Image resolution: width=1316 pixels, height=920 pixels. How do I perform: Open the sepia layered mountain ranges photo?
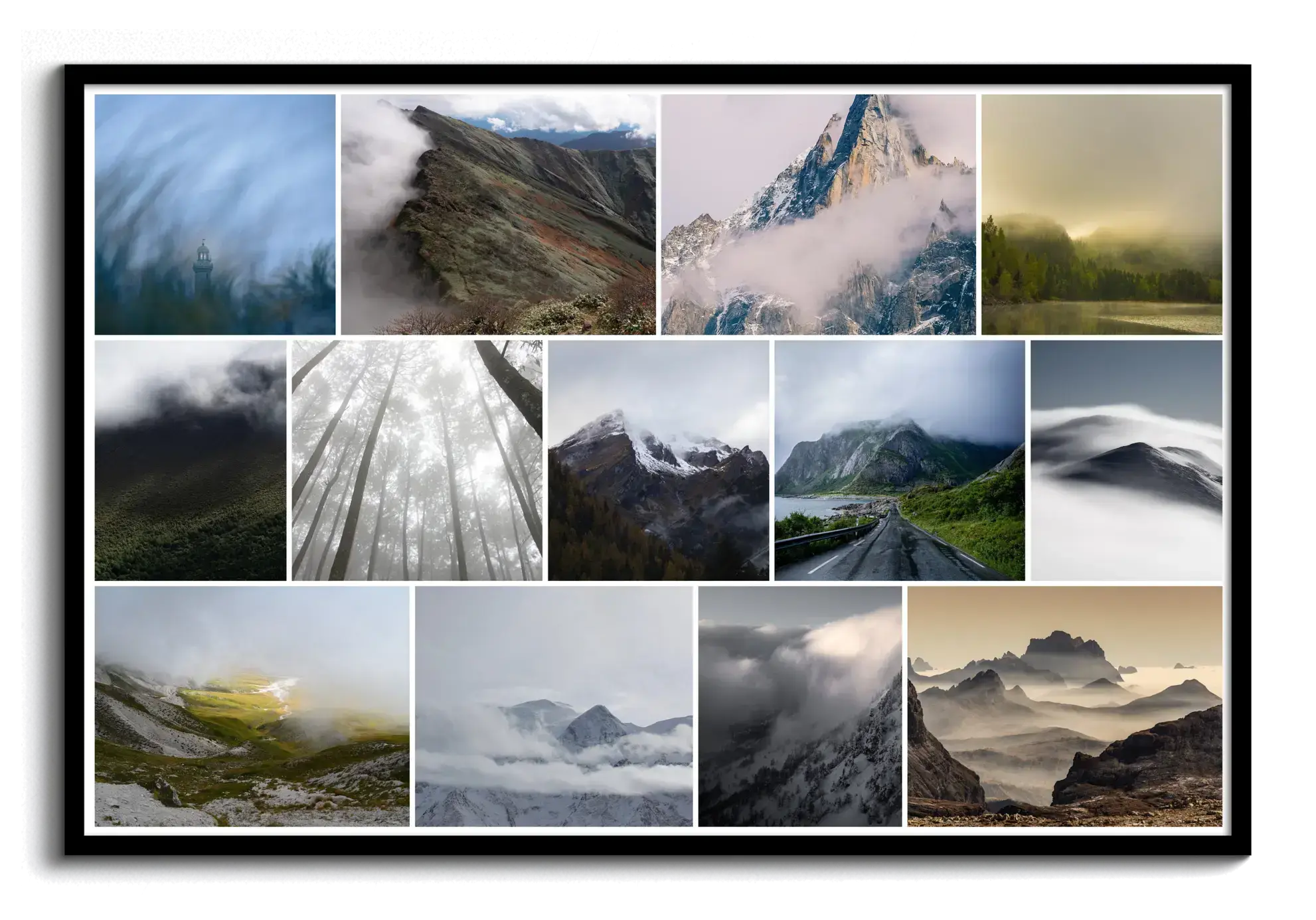click(1064, 706)
